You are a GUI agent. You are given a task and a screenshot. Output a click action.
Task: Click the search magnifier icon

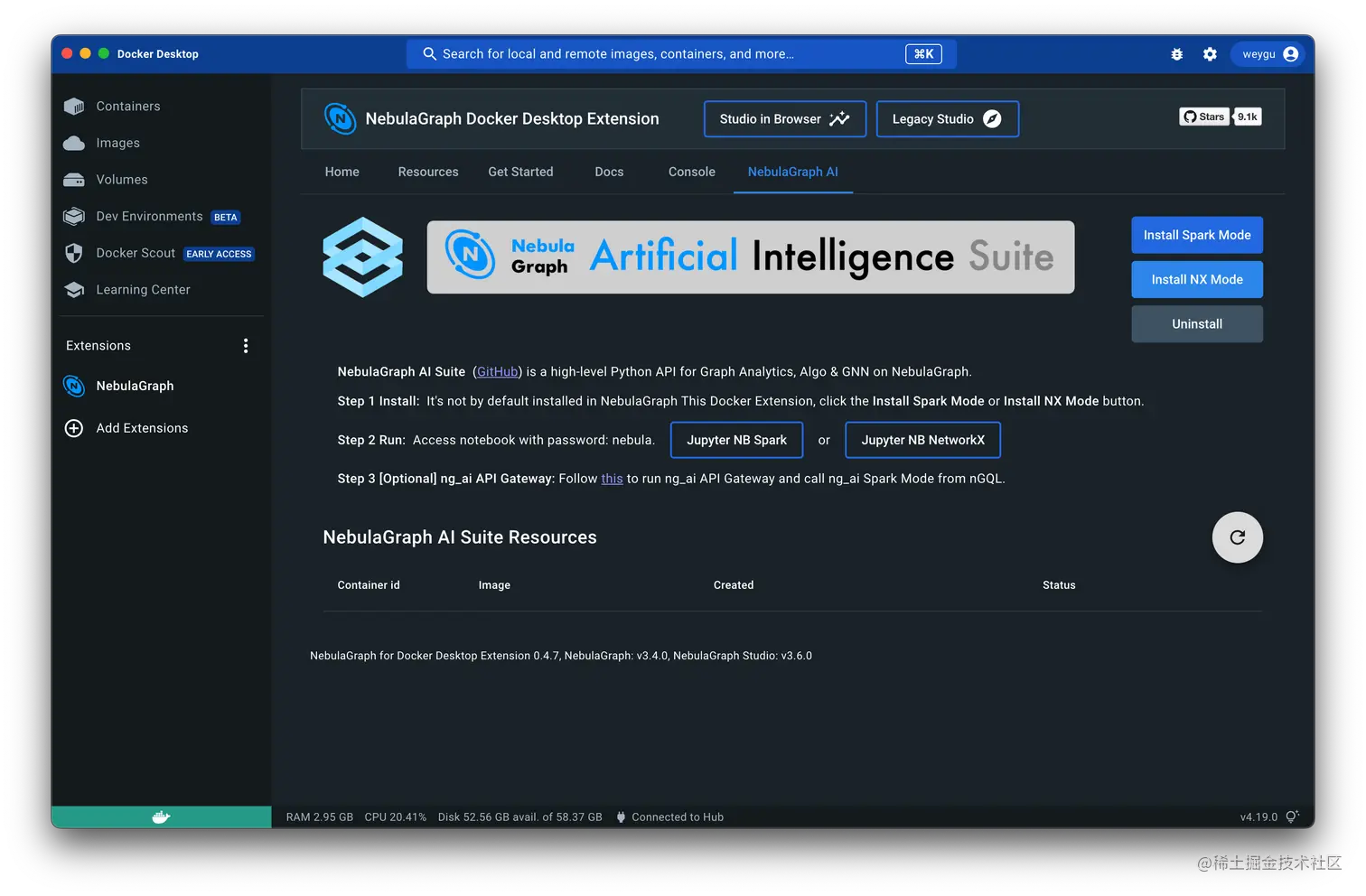pyautogui.click(x=430, y=54)
